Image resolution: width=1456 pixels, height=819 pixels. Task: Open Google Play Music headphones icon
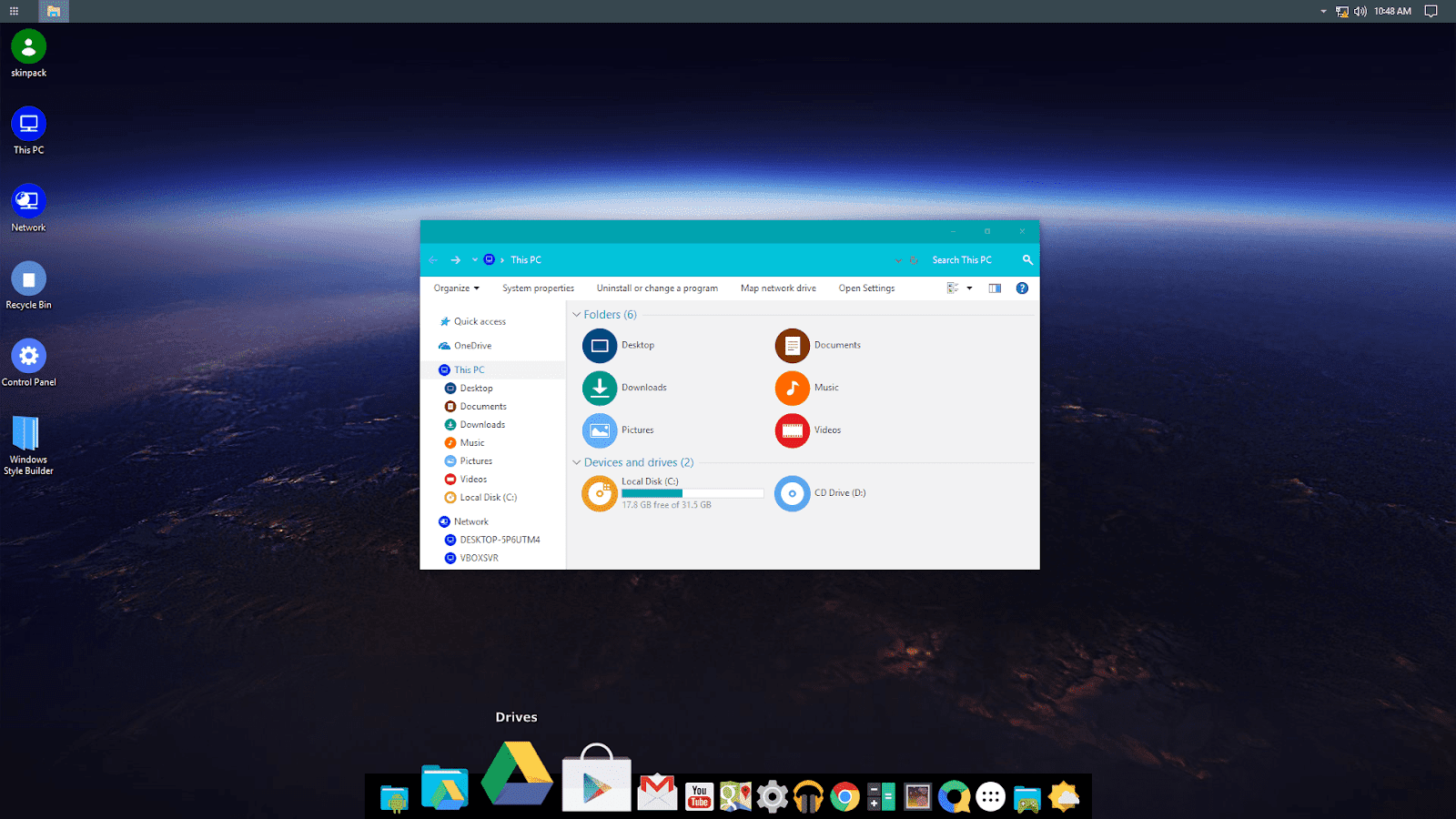click(x=808, y=795)
